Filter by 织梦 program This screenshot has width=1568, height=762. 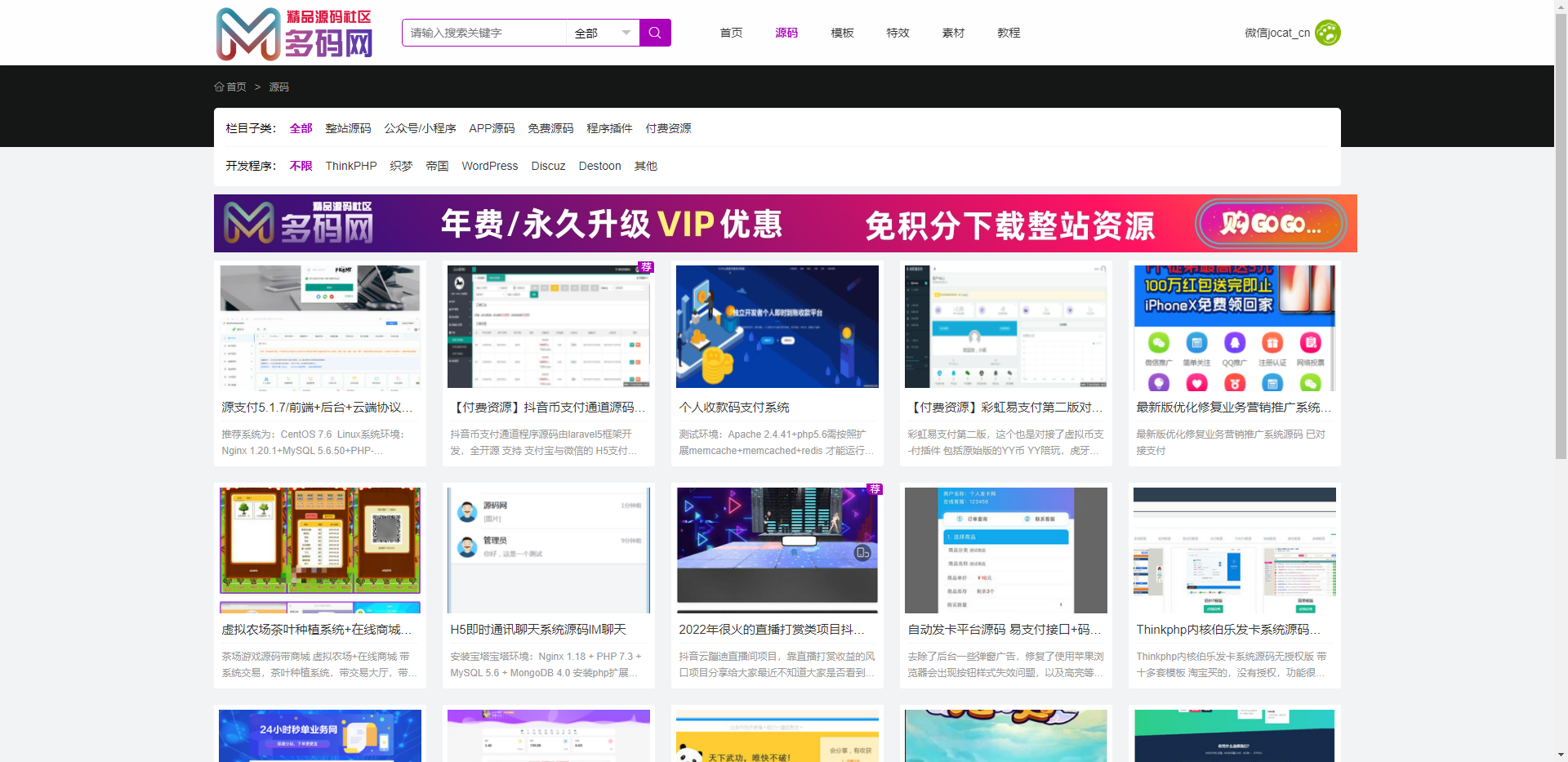[401, 166]
